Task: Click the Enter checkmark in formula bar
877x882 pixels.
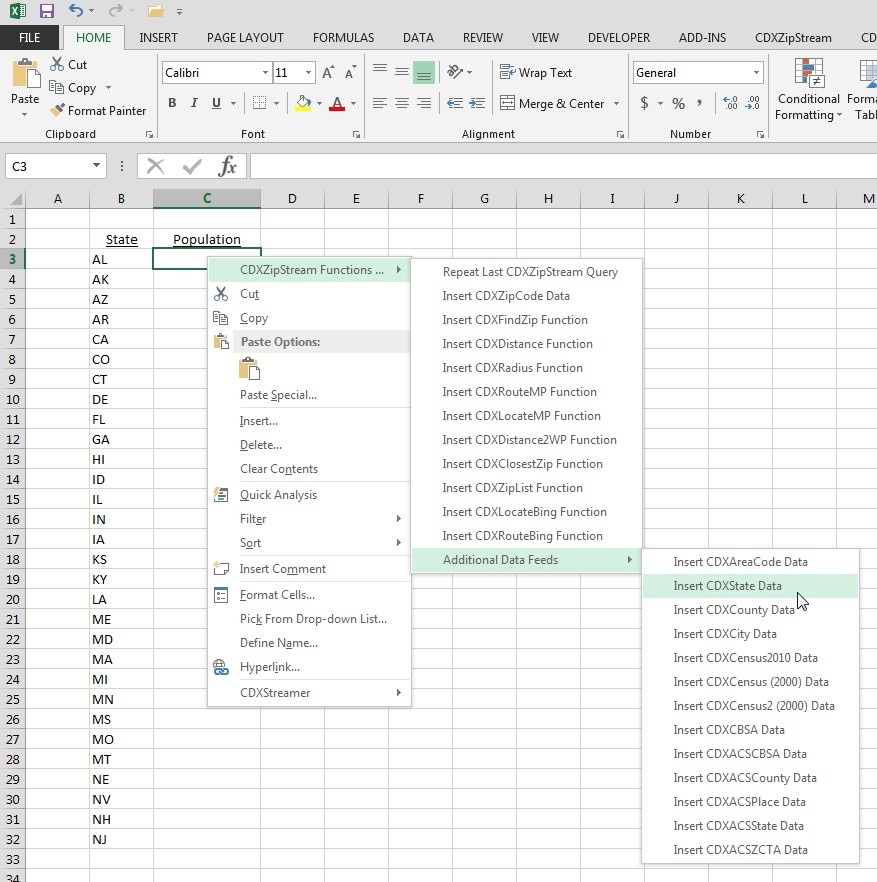Action: [192, 166]
